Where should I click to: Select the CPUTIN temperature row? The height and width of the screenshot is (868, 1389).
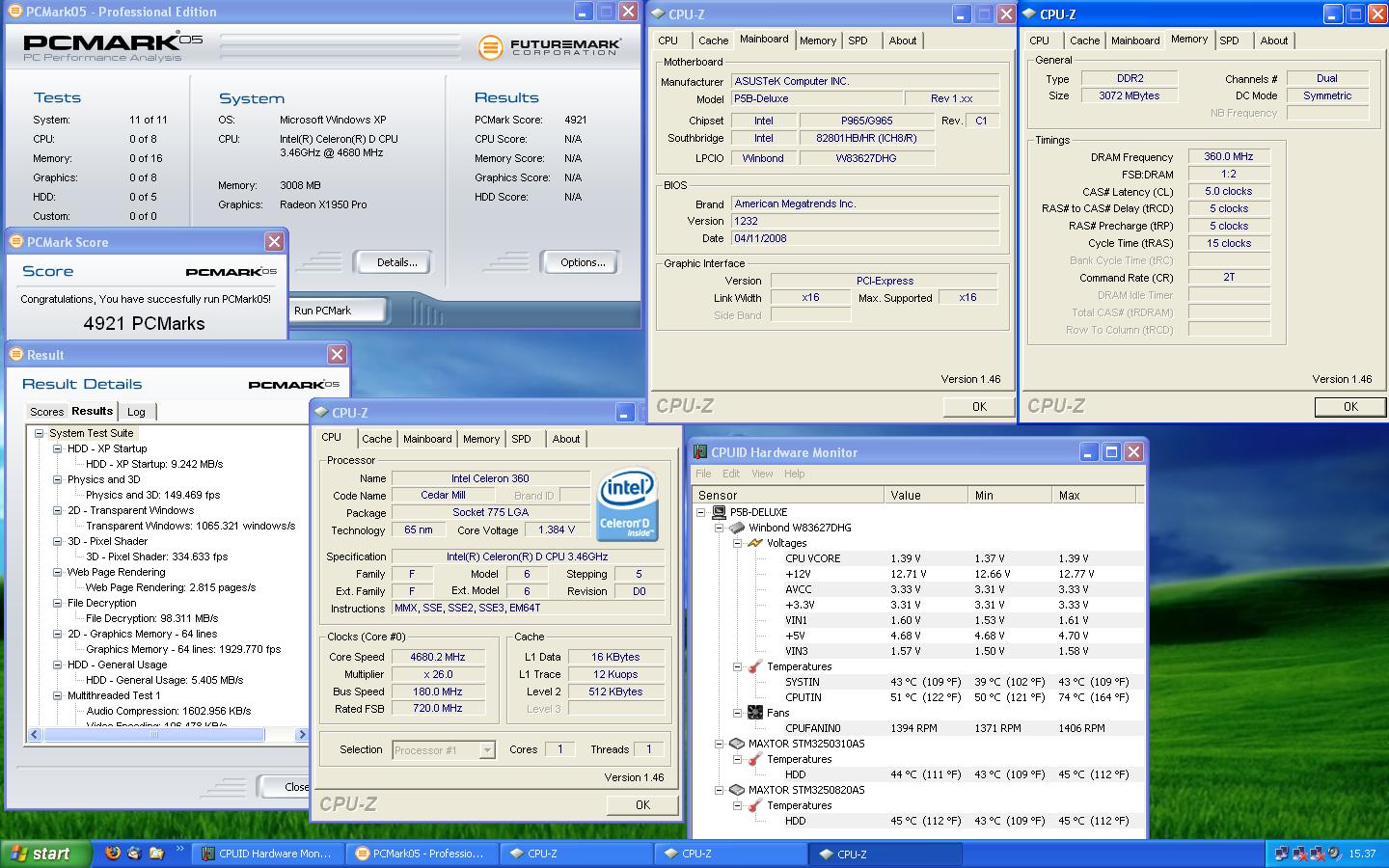pos(919,697)
